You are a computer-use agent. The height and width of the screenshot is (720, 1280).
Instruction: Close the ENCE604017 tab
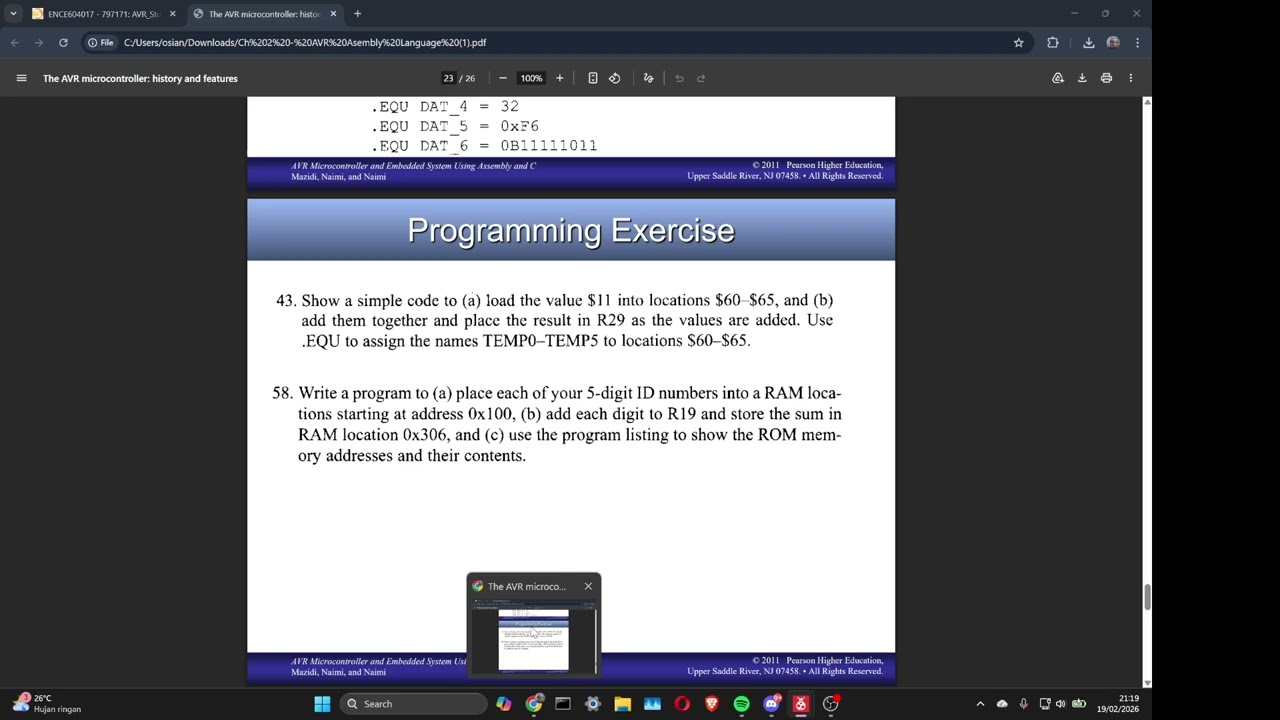172,14
